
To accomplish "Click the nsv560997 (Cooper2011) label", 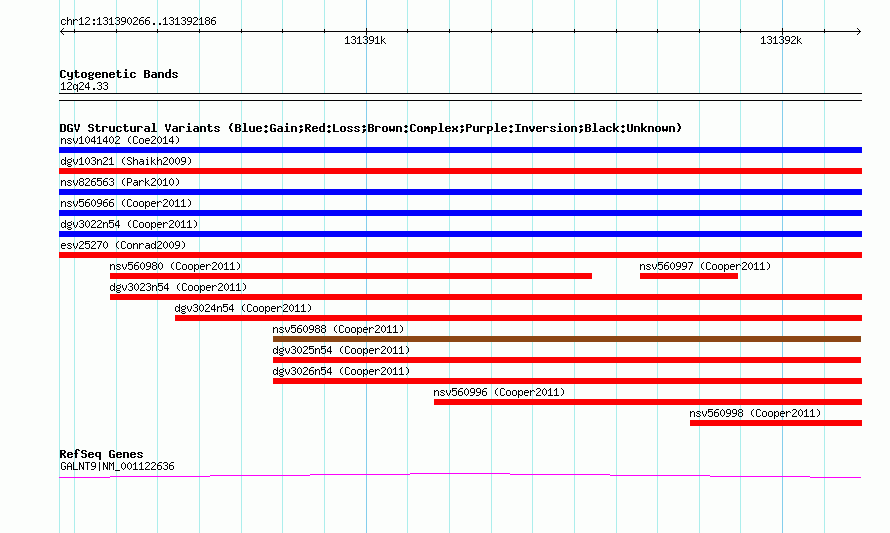I will click(705, 266).
